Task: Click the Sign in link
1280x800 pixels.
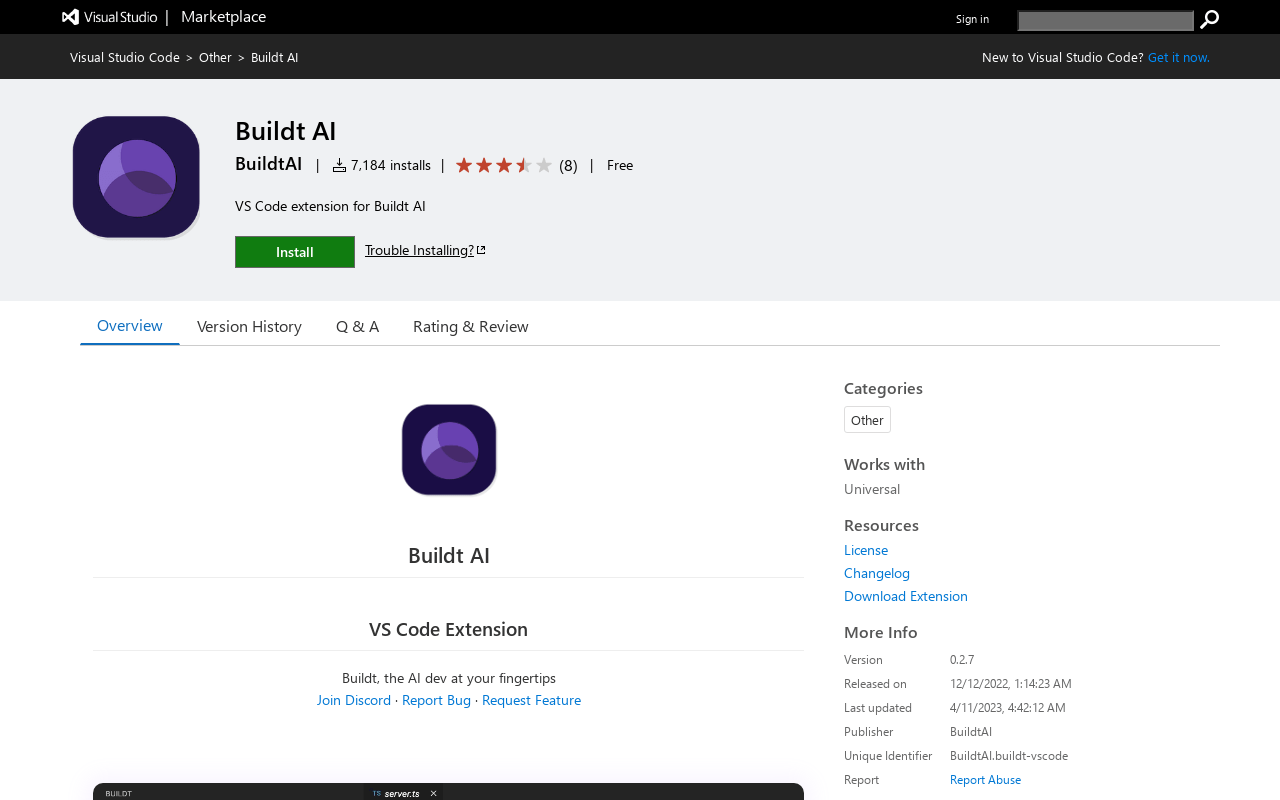Action: pyautogui.click(x=972, y=18)
